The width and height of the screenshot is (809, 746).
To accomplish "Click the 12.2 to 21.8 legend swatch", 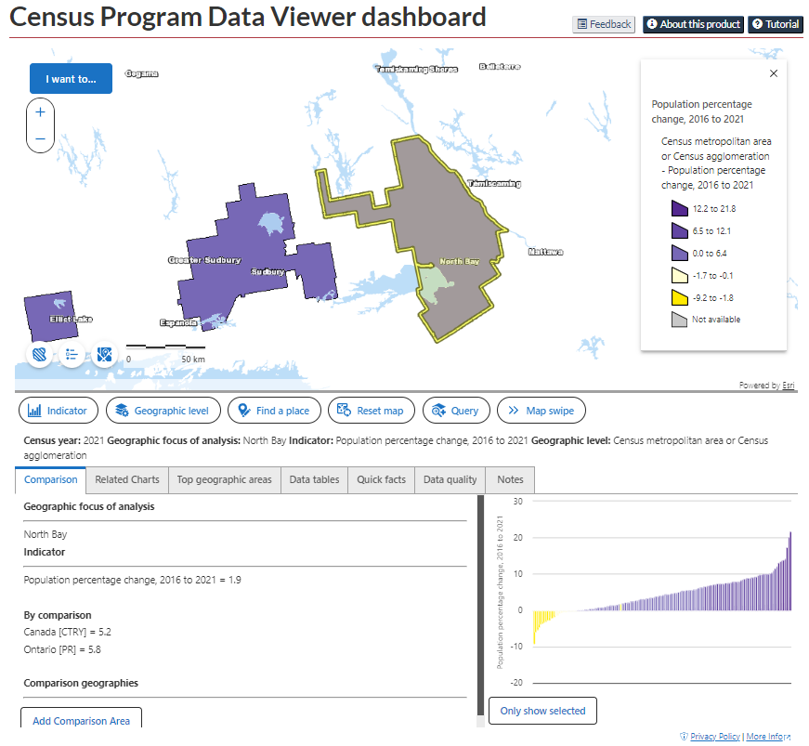I will (679, 210).
